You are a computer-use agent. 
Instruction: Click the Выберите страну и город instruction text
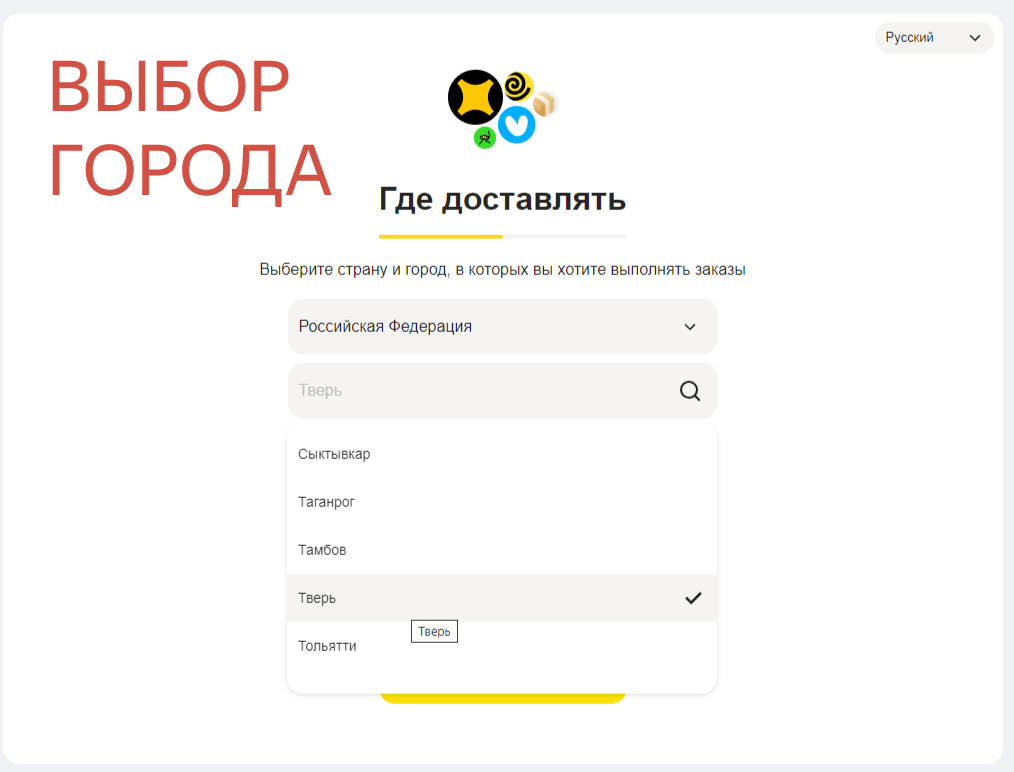(502, 270)
